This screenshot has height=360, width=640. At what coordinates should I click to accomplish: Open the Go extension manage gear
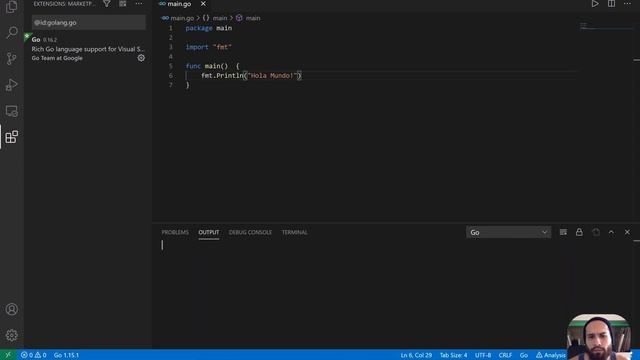point(141,58)
